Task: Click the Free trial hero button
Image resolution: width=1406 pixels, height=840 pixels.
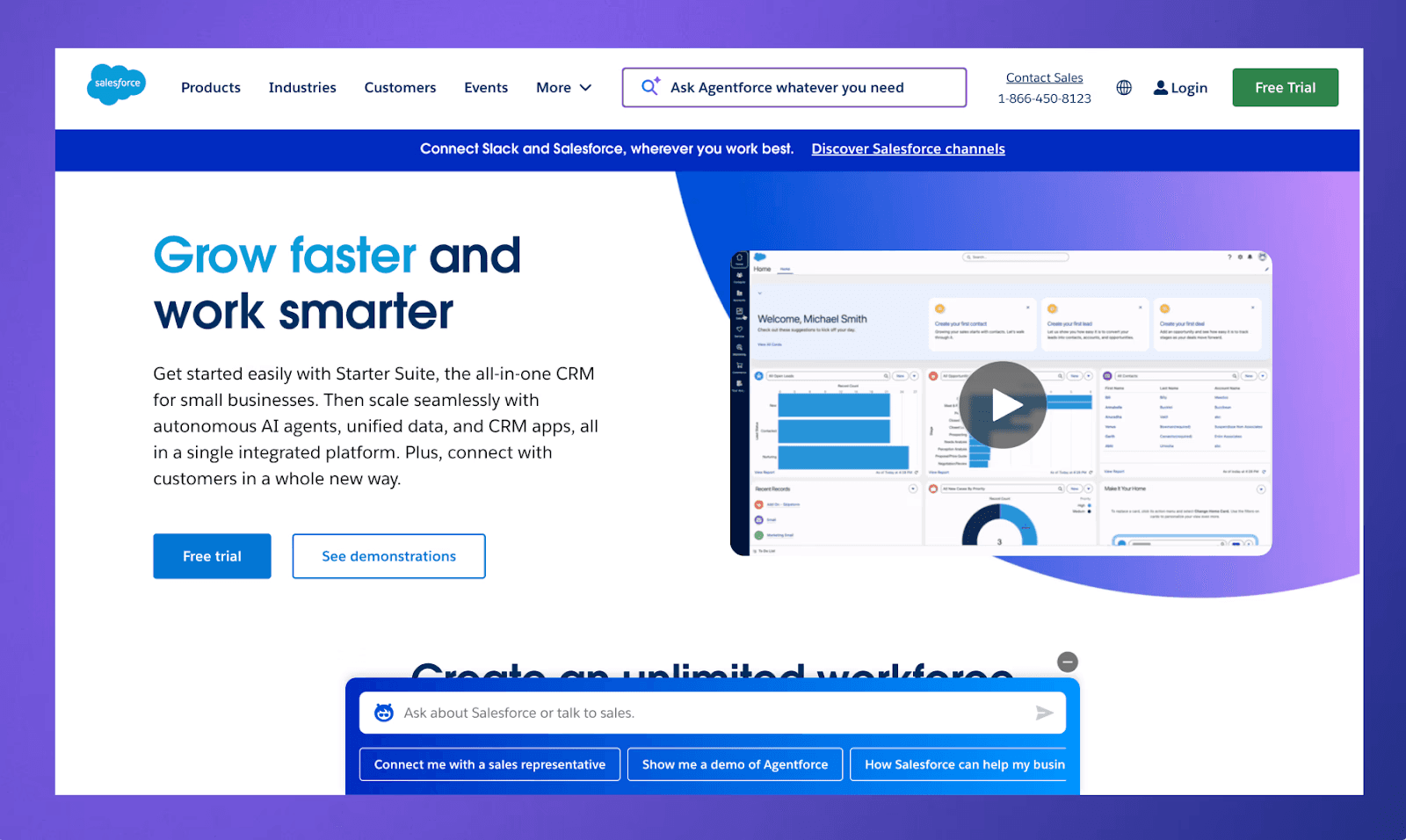Action: point(212,555)
